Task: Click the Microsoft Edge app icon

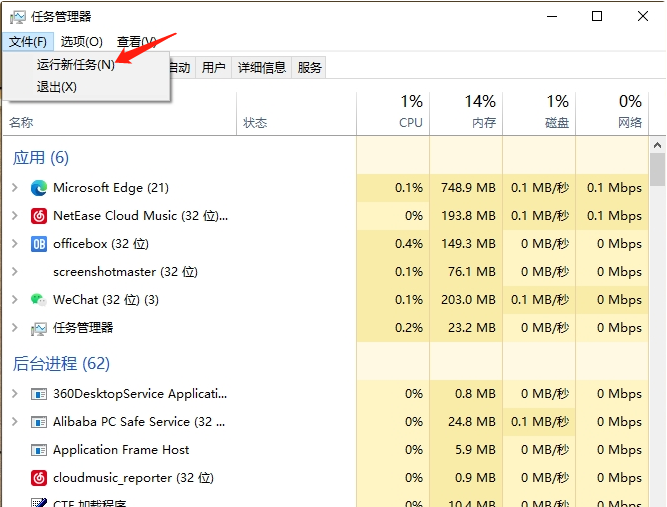Action: [39, 188]
